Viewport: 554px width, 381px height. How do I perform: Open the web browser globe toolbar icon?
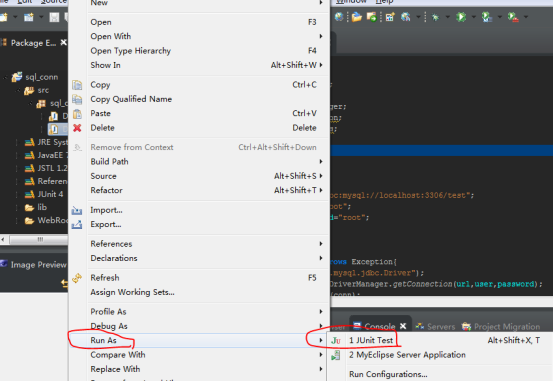pos(339,17)
